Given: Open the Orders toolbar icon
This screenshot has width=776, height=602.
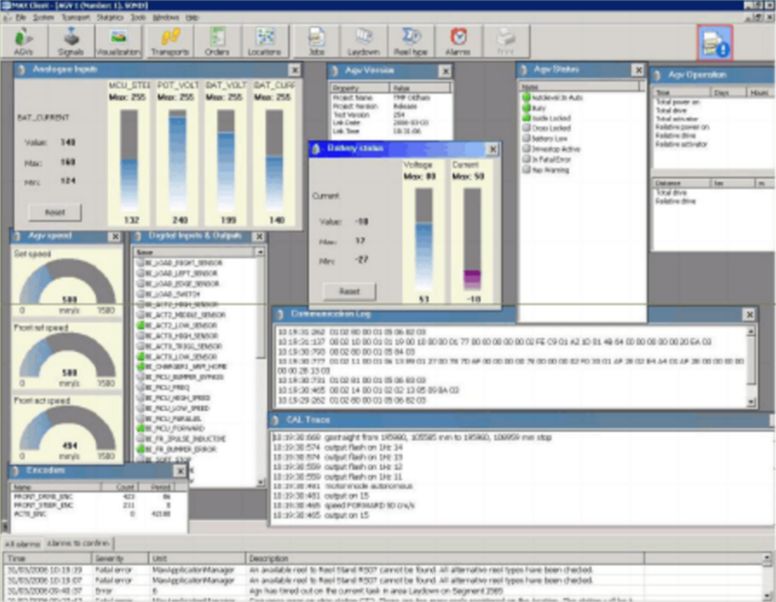Looking at the screenshot, I should [x=217, y=41].
